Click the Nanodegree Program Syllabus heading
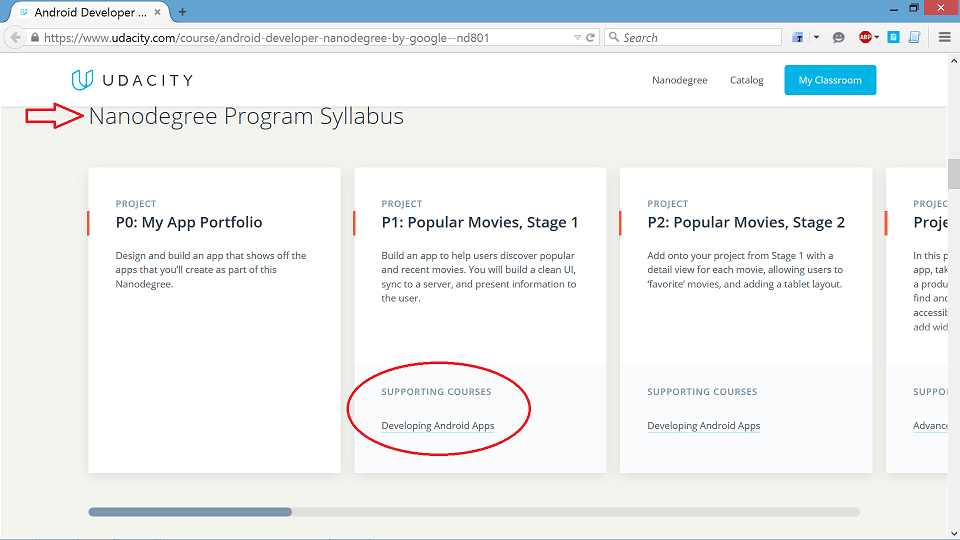Viewport: 960px width, 540px height. click(x=246, y=116)
